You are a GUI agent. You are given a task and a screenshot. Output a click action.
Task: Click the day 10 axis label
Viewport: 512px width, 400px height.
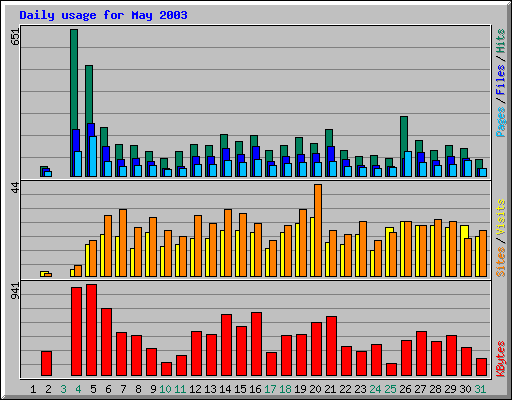(165, 389)
